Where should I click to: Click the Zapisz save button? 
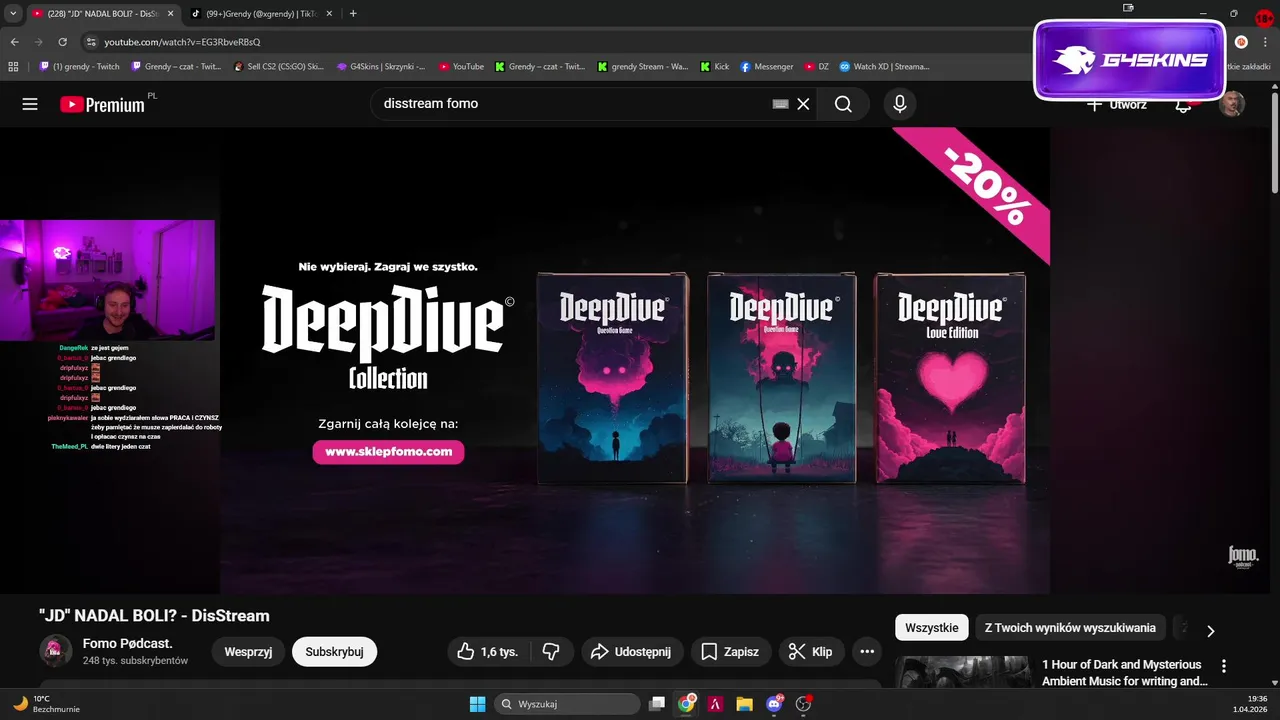pyautogui.click(x=731, y=652)
